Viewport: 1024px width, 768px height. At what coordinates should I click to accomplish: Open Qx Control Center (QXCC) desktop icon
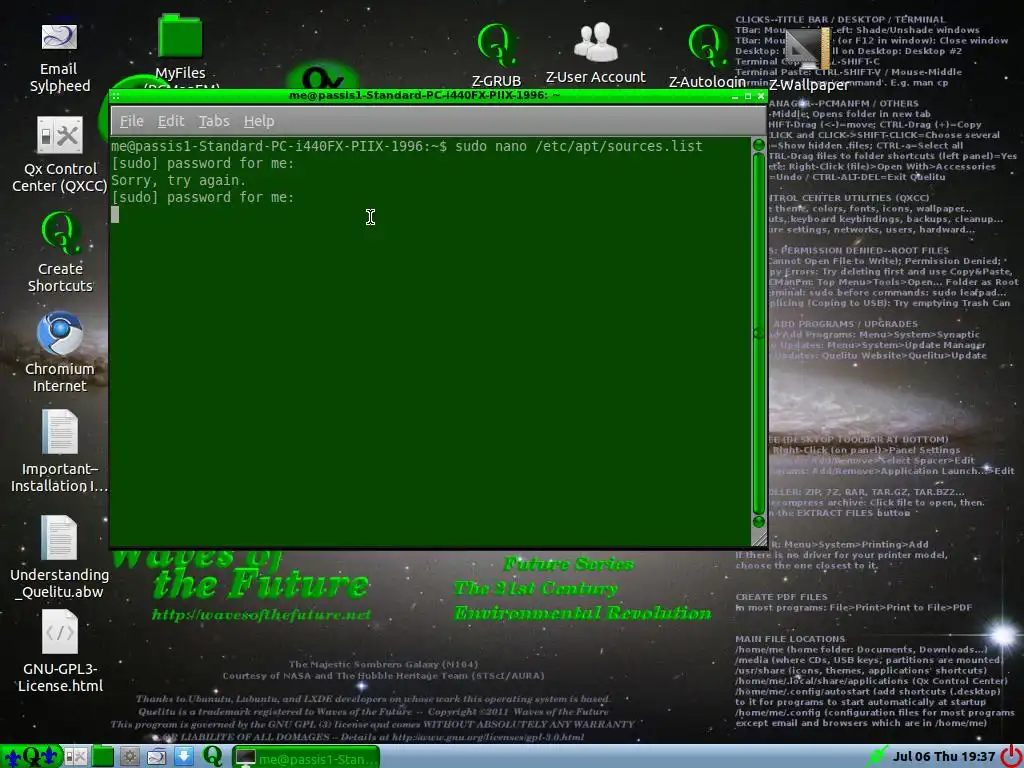coord(59,155)
